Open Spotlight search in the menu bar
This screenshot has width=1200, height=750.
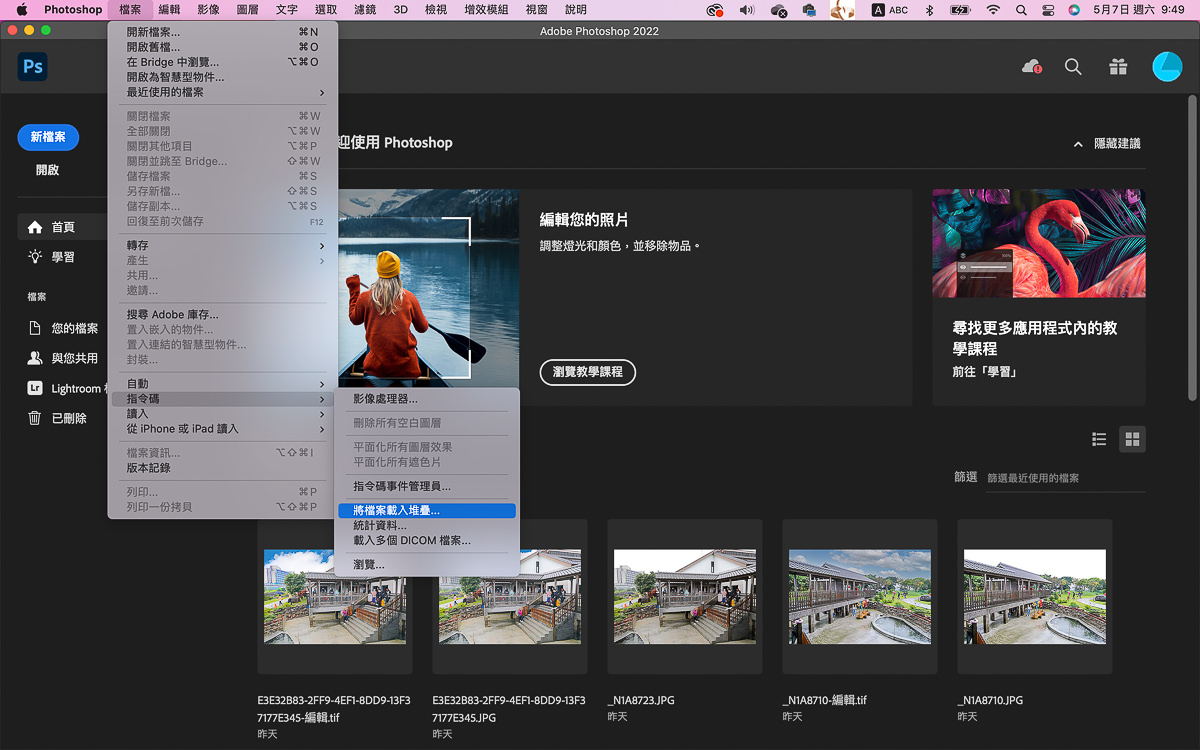point(1021,10)
